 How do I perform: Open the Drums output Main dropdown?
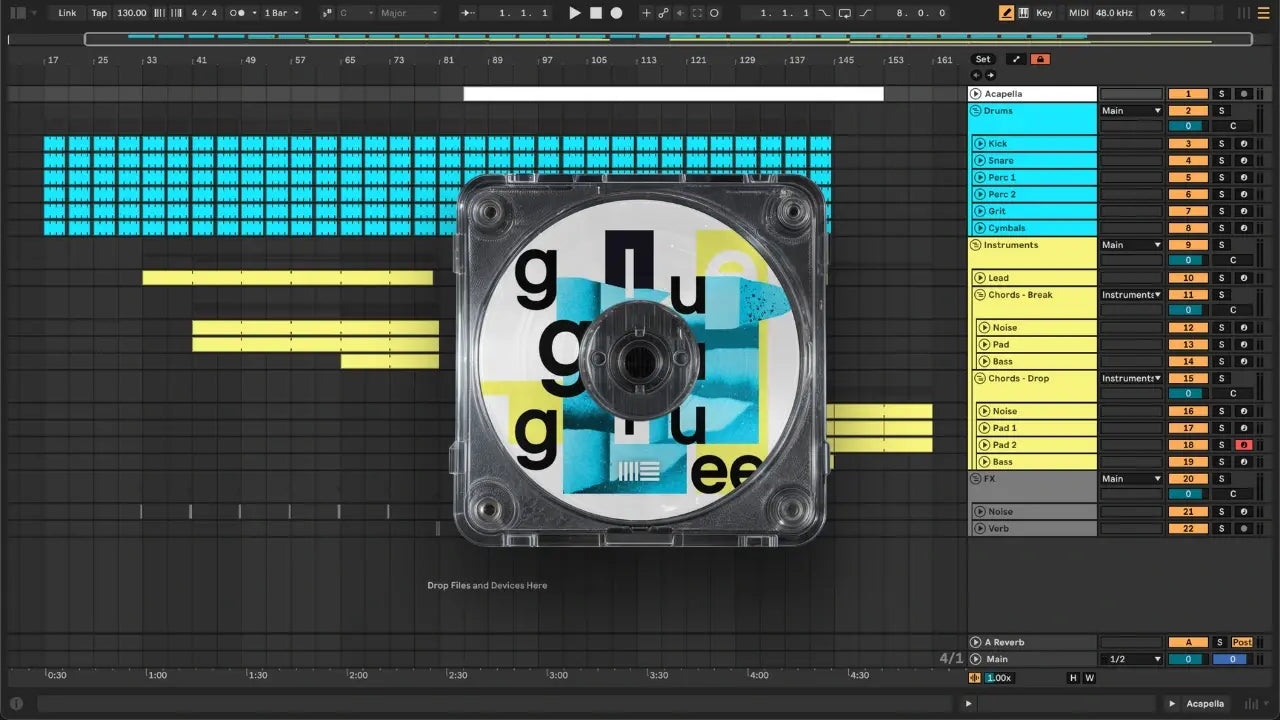click(1131, 111)
